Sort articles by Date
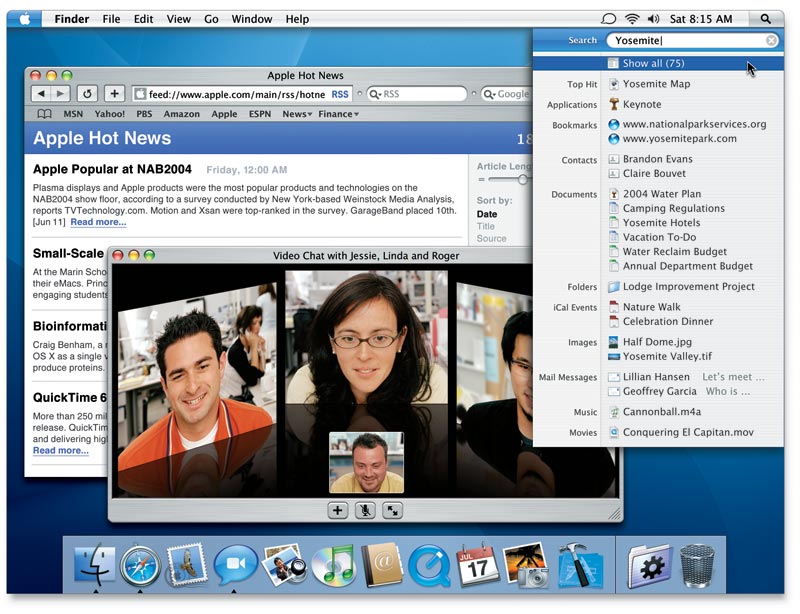Image resolution: width=800 pixels, height=614 pixels. [x=487, y=214]
